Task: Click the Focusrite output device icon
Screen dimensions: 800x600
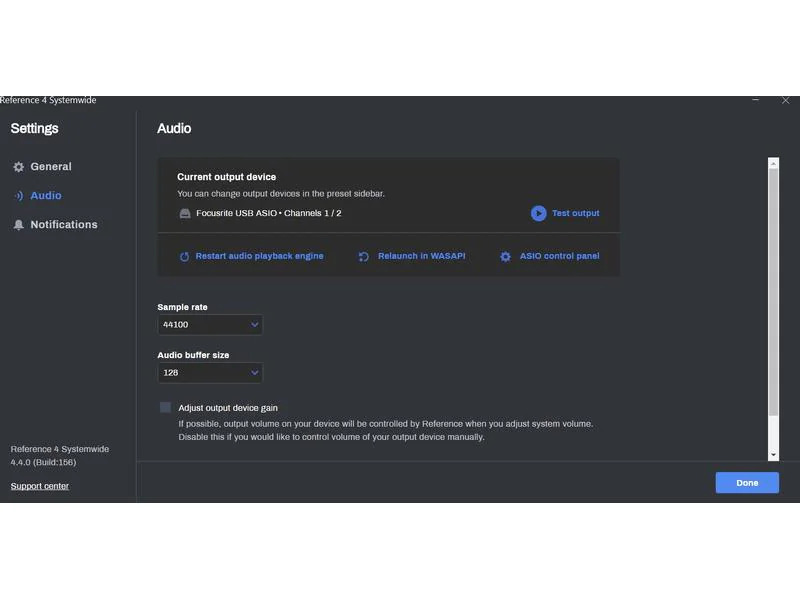Action: click(x=185, y=213)
